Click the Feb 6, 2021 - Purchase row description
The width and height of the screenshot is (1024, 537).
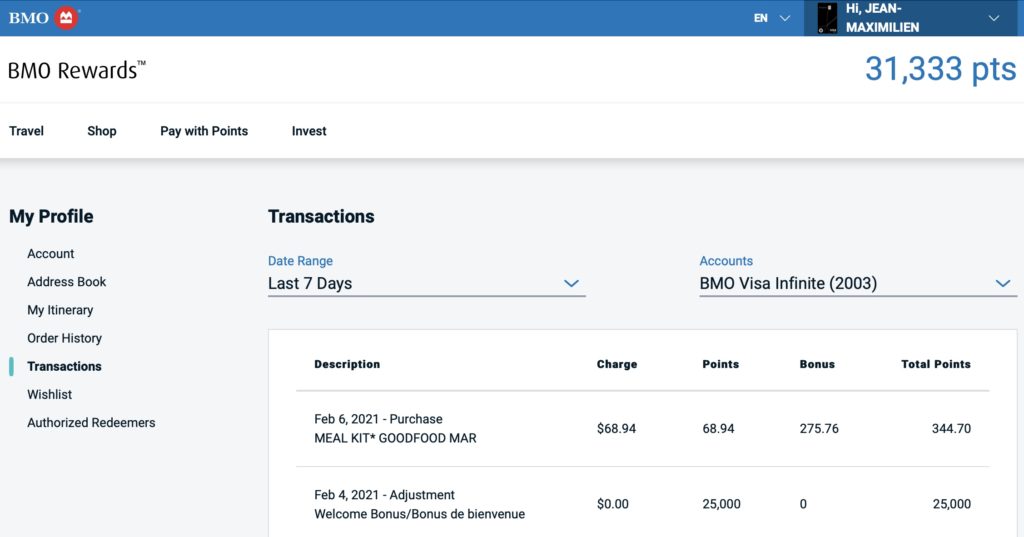(x=395, y=429)
